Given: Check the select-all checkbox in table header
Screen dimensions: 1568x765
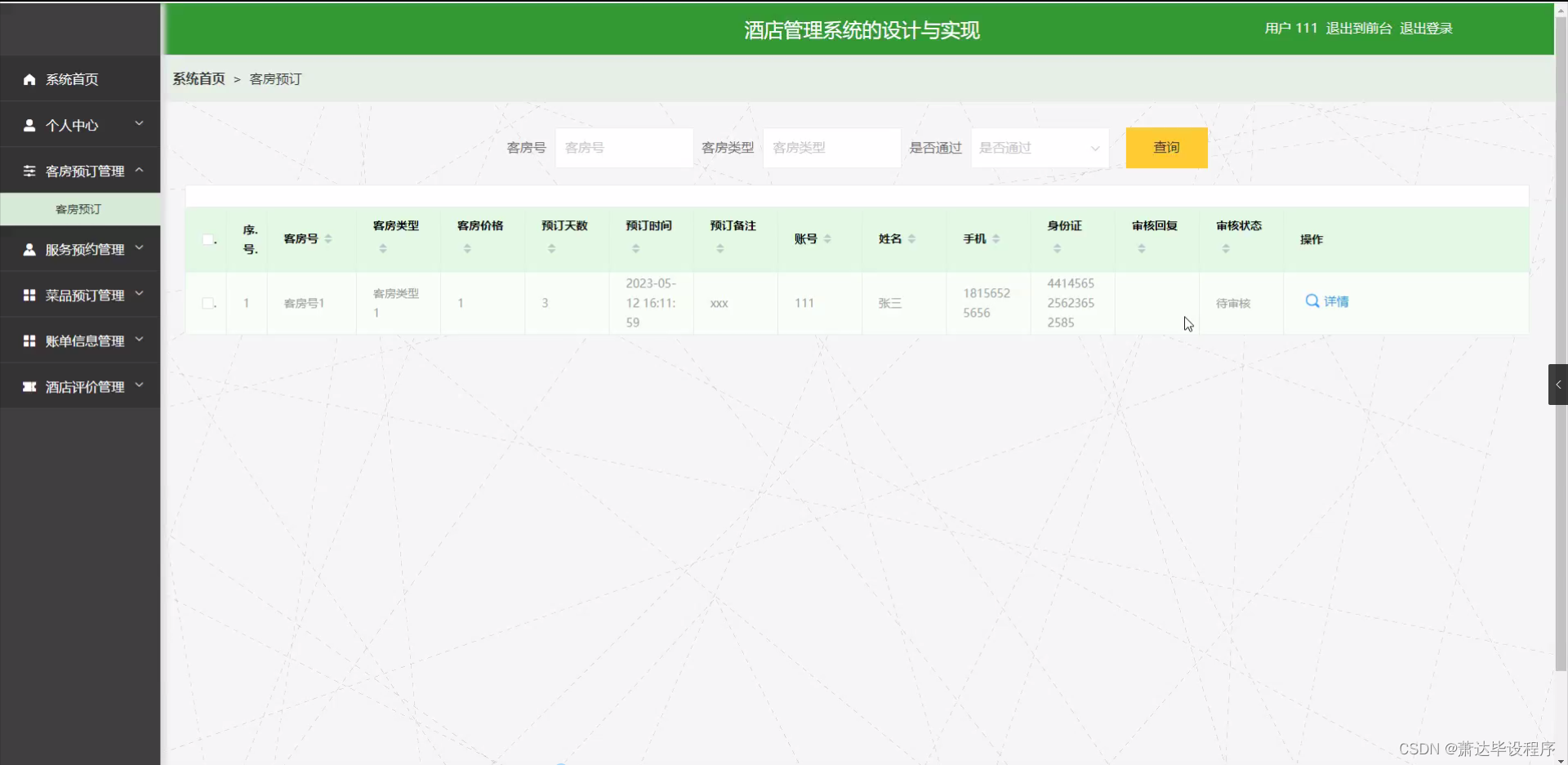Looking at the screenshot, I should click(209, 238).
